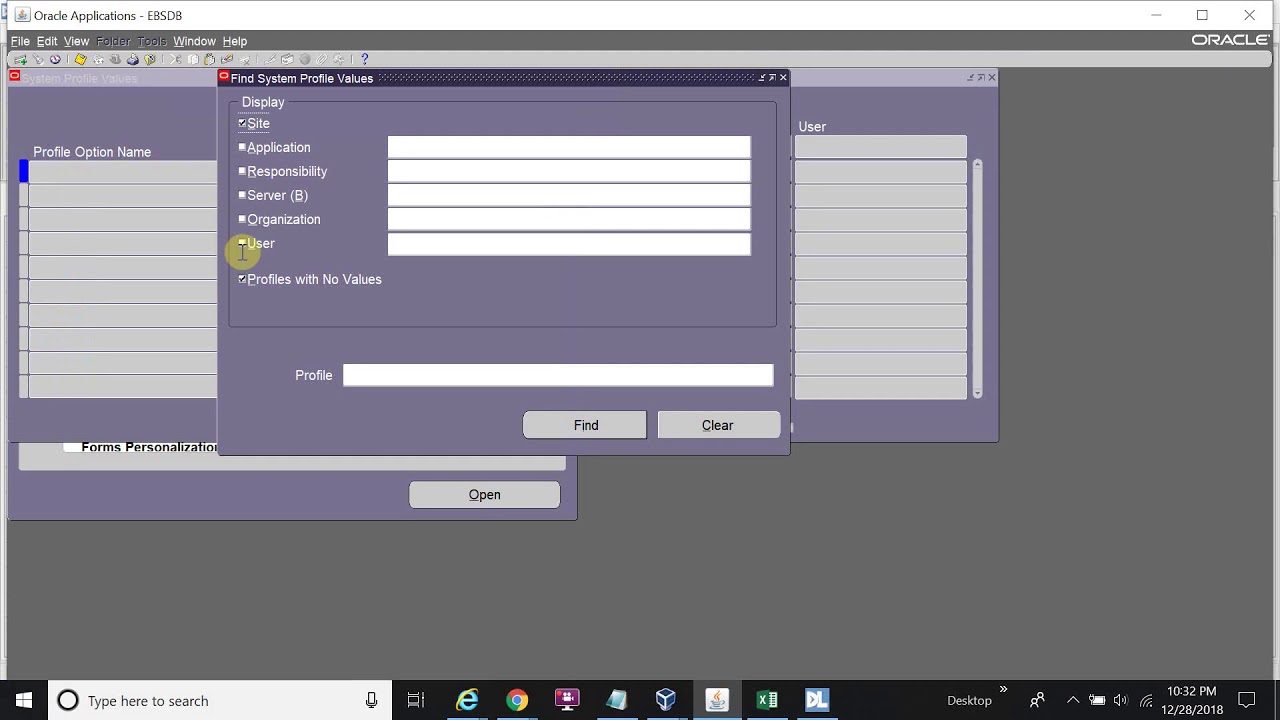Click the Find flashlight toolbar icon

38,60
